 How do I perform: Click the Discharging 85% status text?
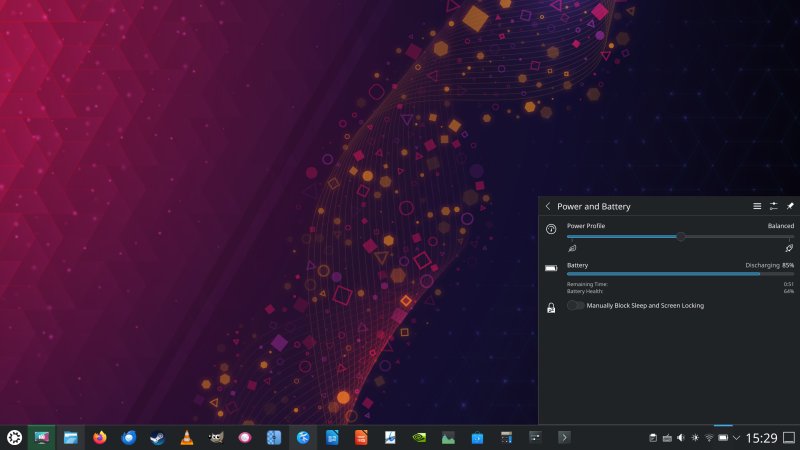(x=769, y=265)
